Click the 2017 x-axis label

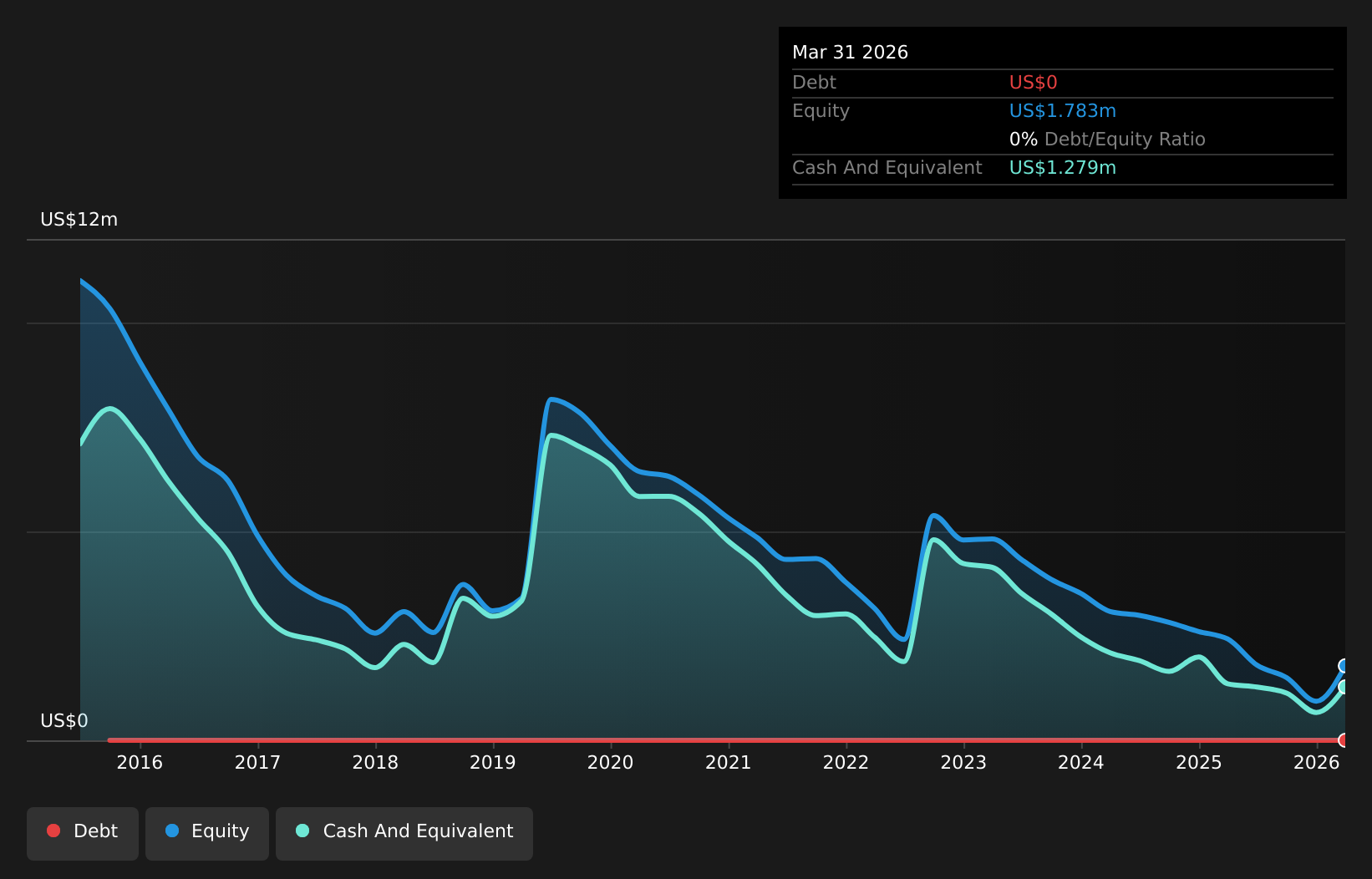pyautogui.click(x=257, y=763)
